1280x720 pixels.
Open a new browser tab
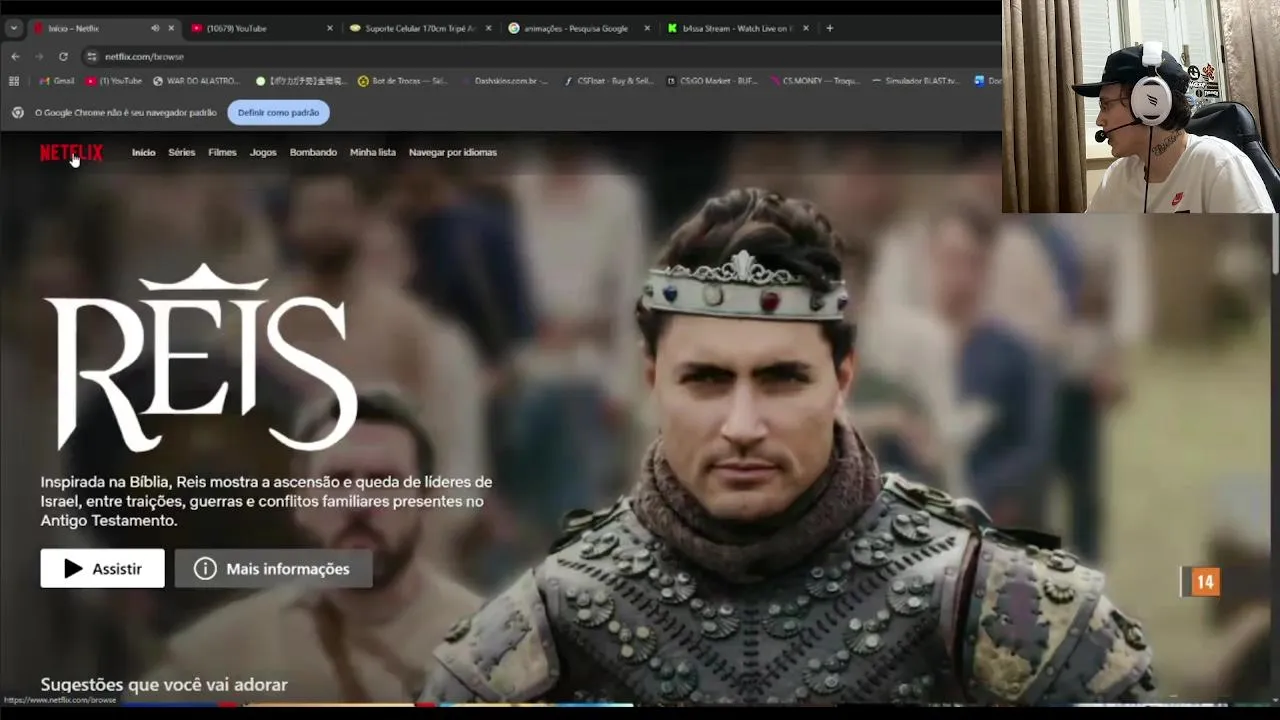[x=830, y=28]
